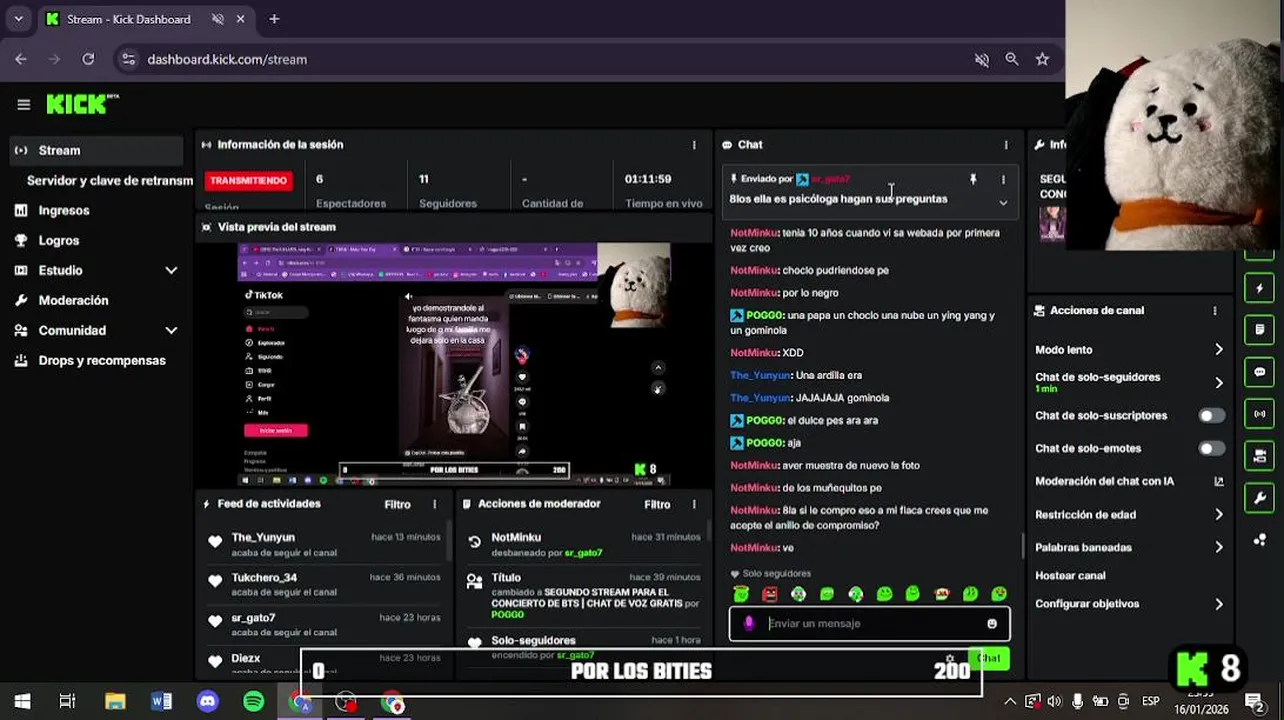Open Modo lento settings
This screenshot has width=1284, height=720.
pos(1130,349)
